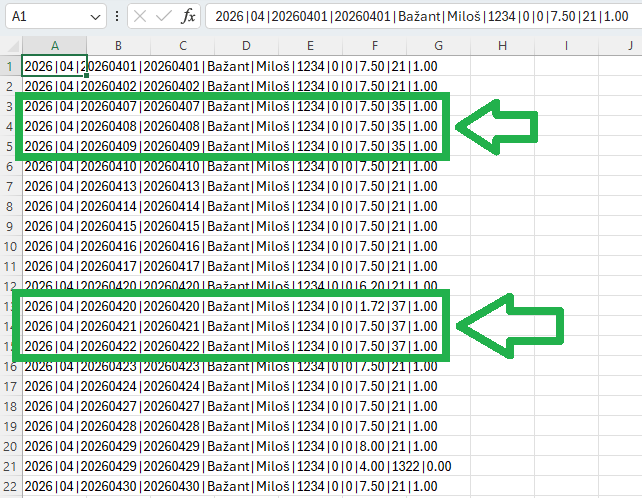Open the Insert Function fx icon
This screenshot has height=498, width=642.
tap(188, 16)
